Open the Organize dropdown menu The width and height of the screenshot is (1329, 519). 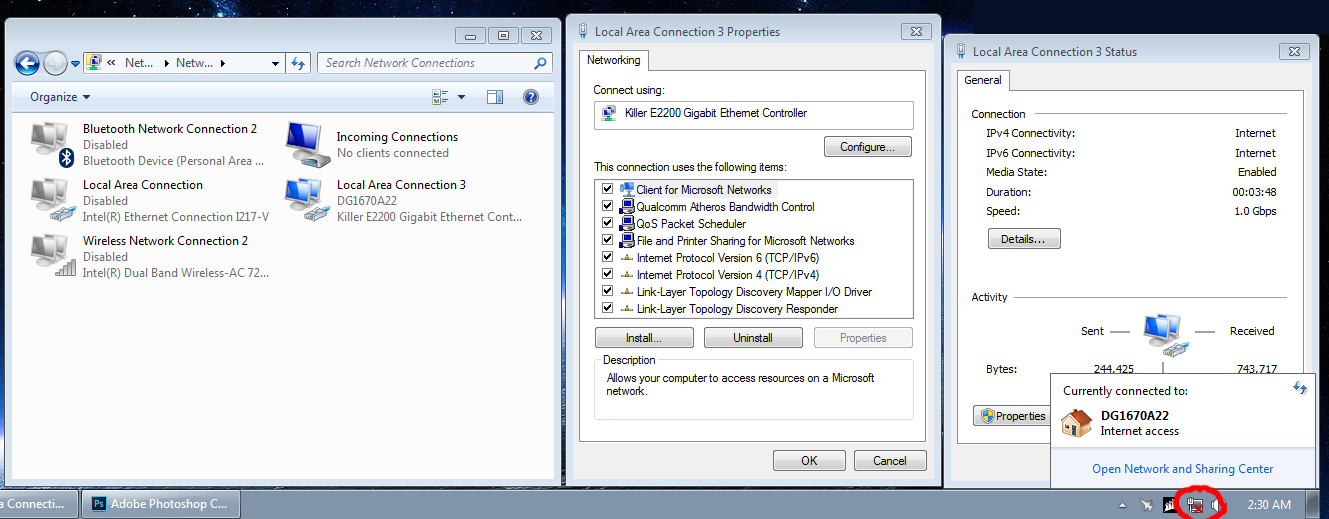pyautogui.click(x=60, y=97)
